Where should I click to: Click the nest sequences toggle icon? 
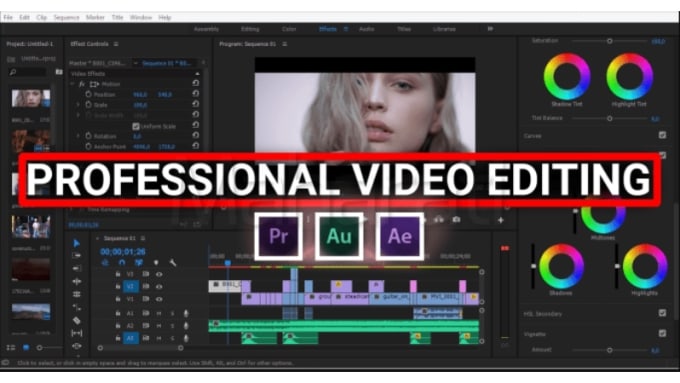coord(105,262)
